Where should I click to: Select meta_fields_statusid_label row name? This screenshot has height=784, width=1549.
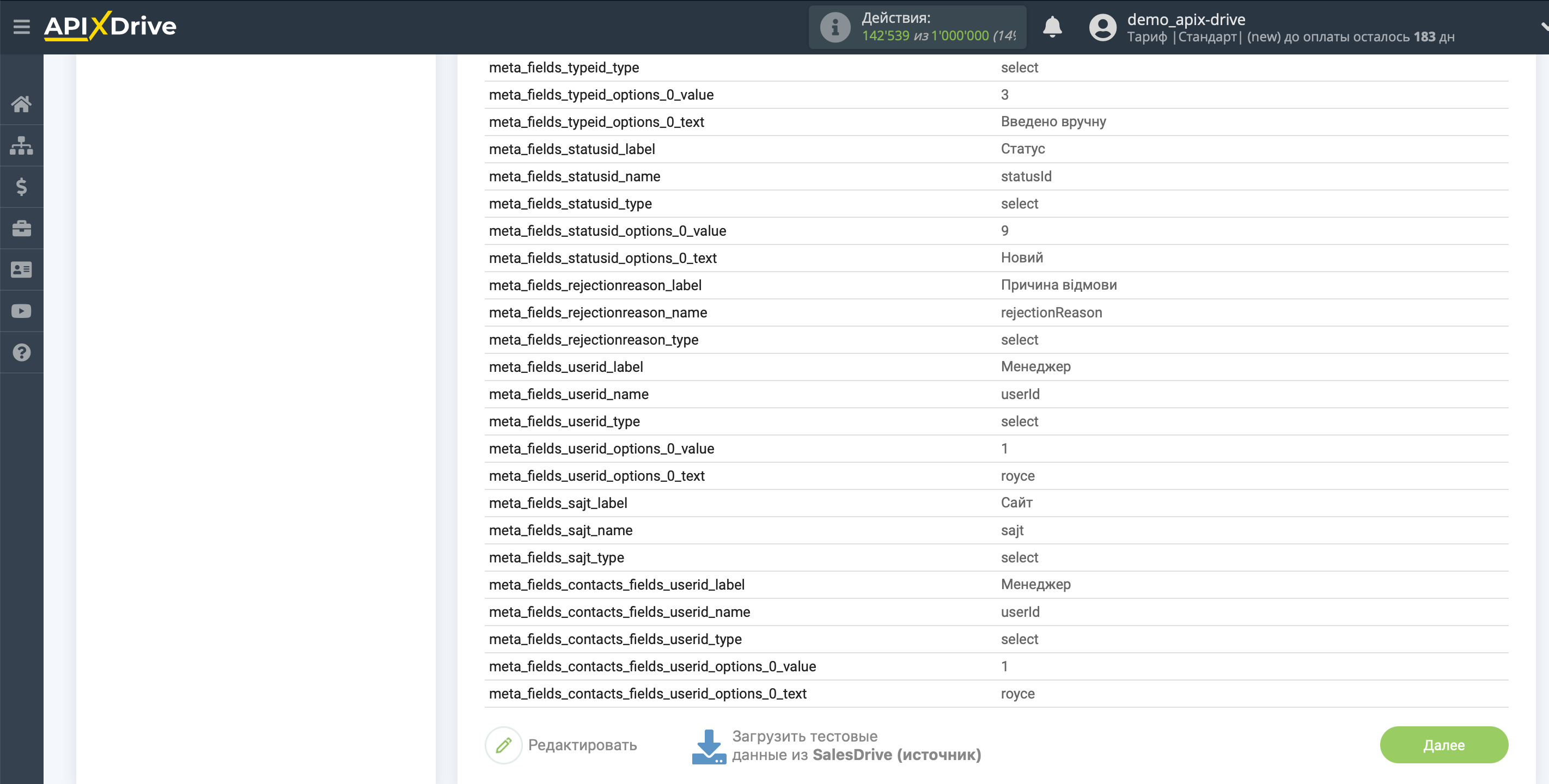pyautogui.click(x=571, y=149)
